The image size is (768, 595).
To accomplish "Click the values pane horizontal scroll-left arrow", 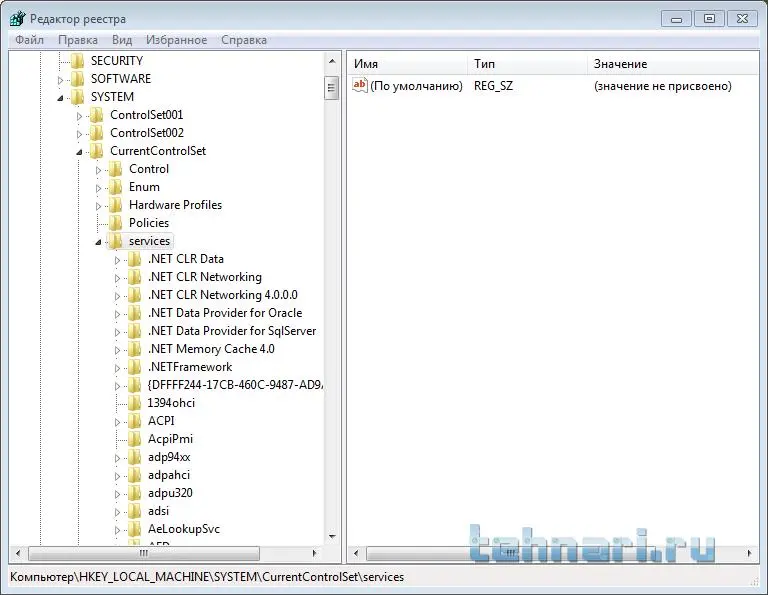I will coord(356,553).
